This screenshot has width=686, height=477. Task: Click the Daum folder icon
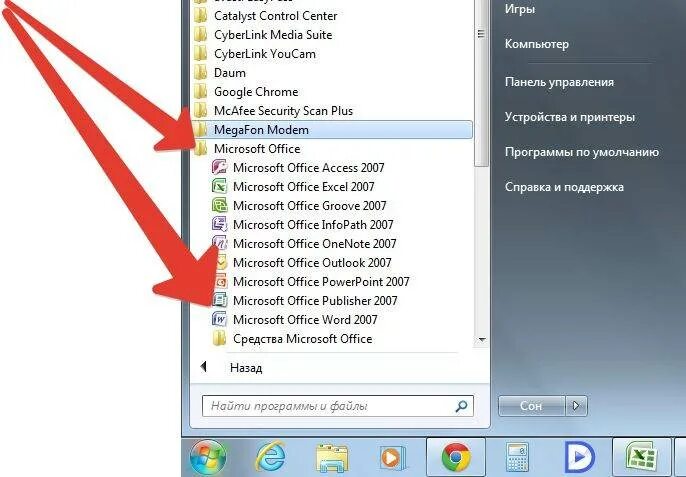(200, 73)
